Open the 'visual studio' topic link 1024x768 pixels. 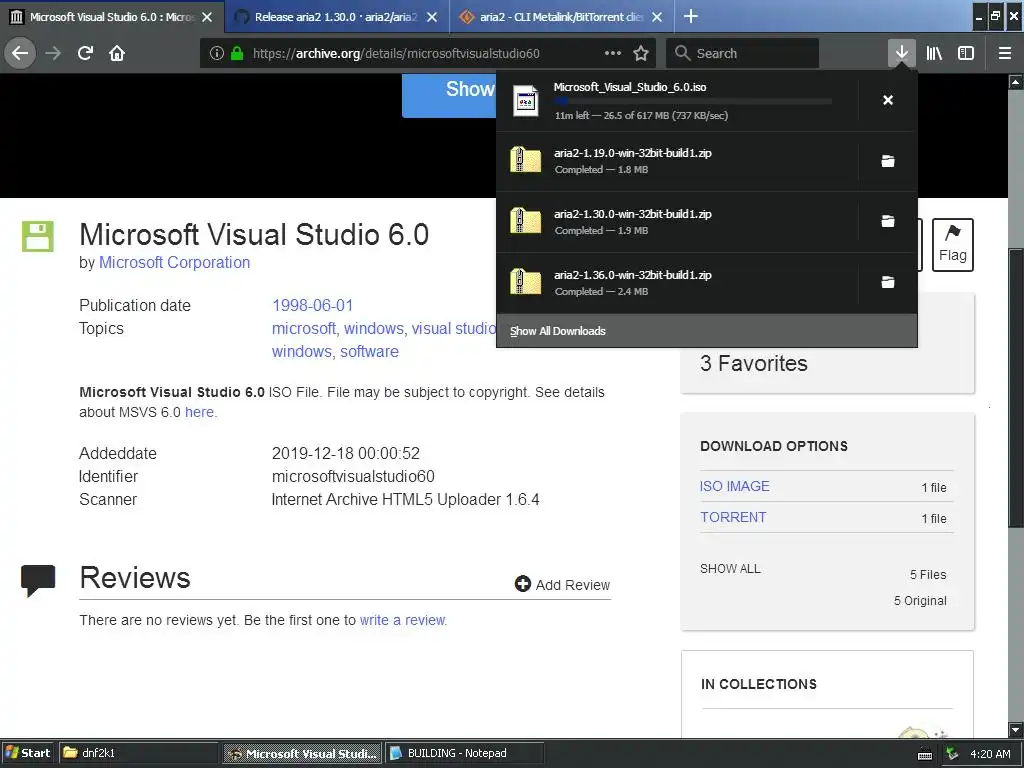coord(453,328)
